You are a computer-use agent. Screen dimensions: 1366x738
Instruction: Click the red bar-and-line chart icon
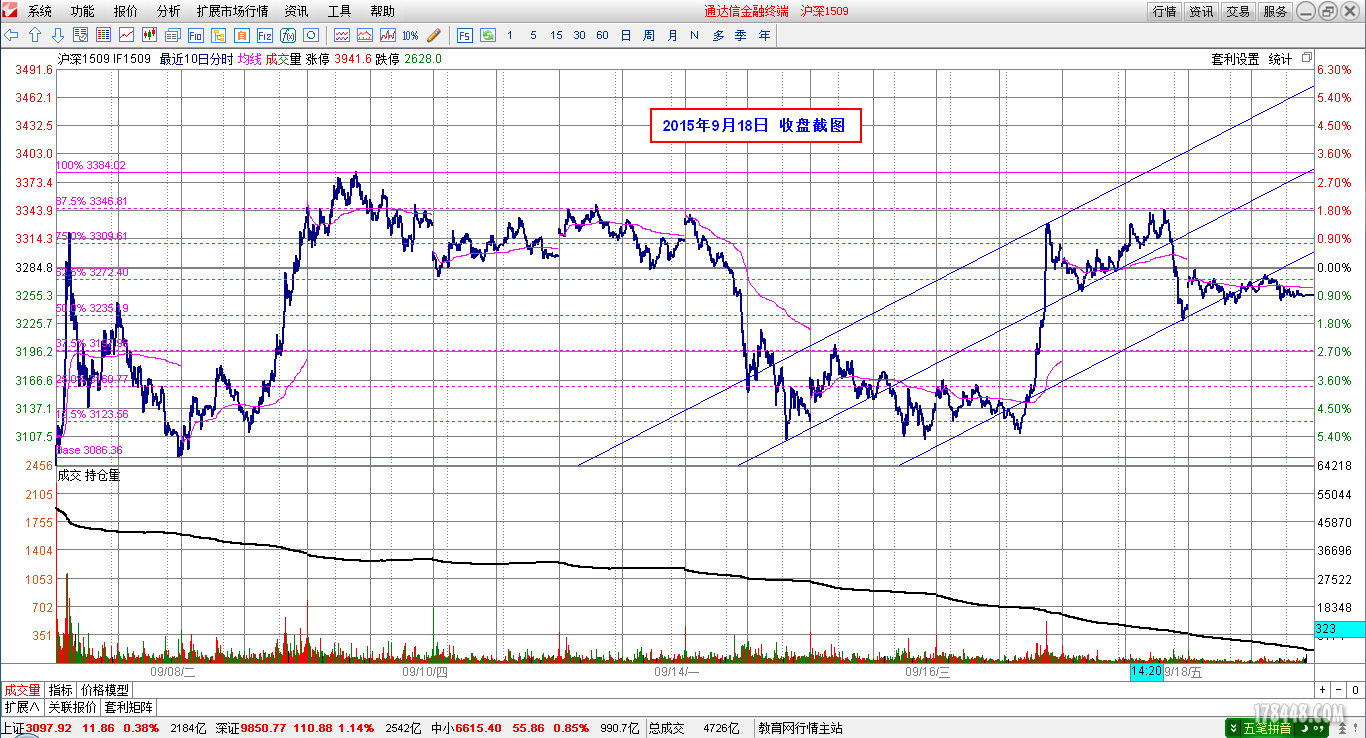pos(387,35)
